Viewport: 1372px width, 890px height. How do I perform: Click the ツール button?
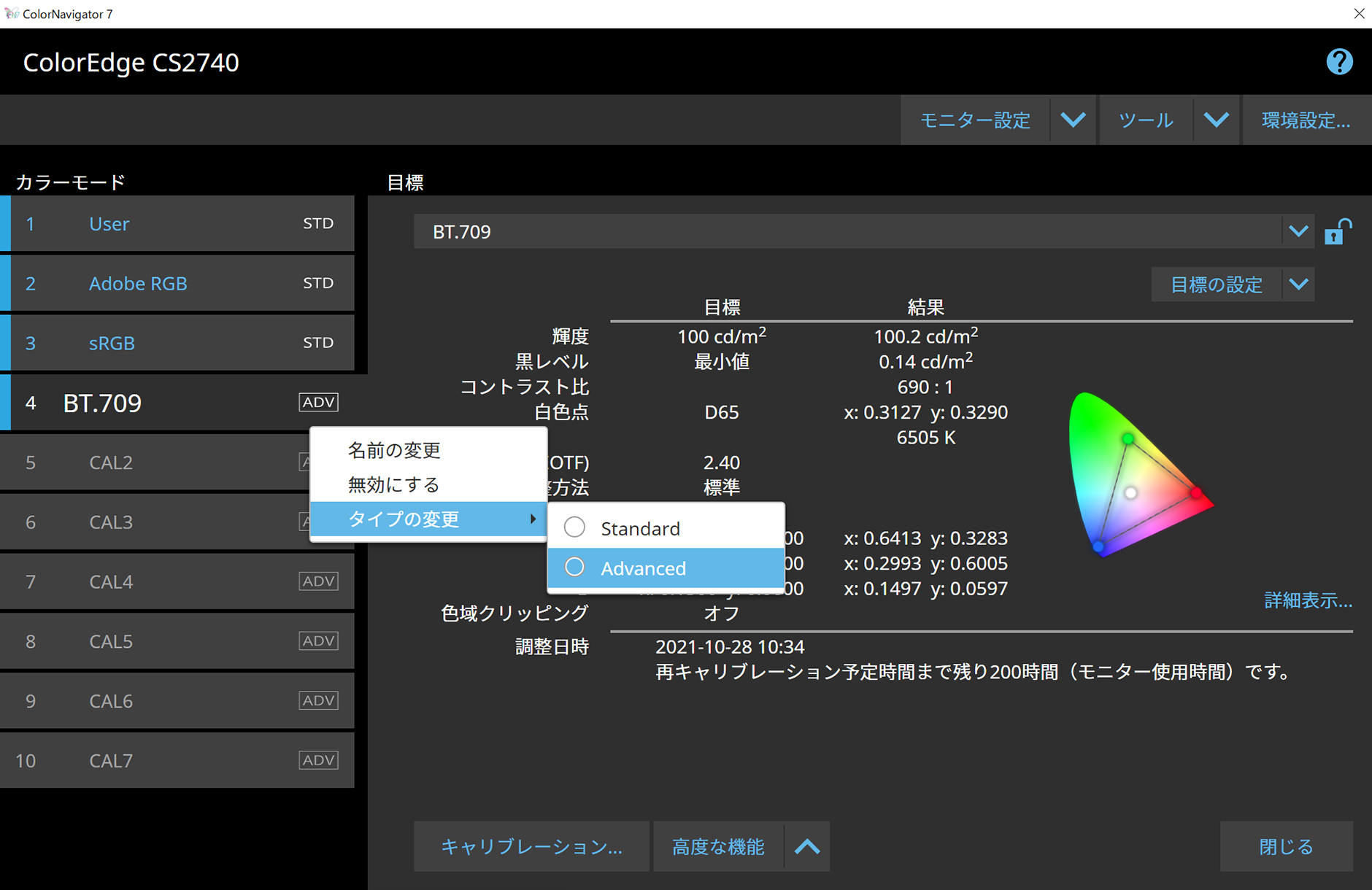tap(1146, 120)
